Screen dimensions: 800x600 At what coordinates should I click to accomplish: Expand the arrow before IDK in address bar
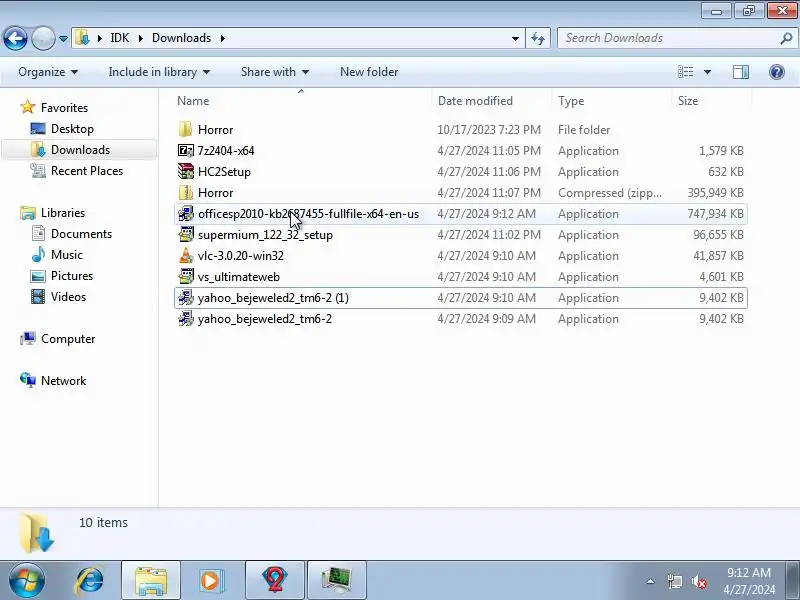(99, 38)
